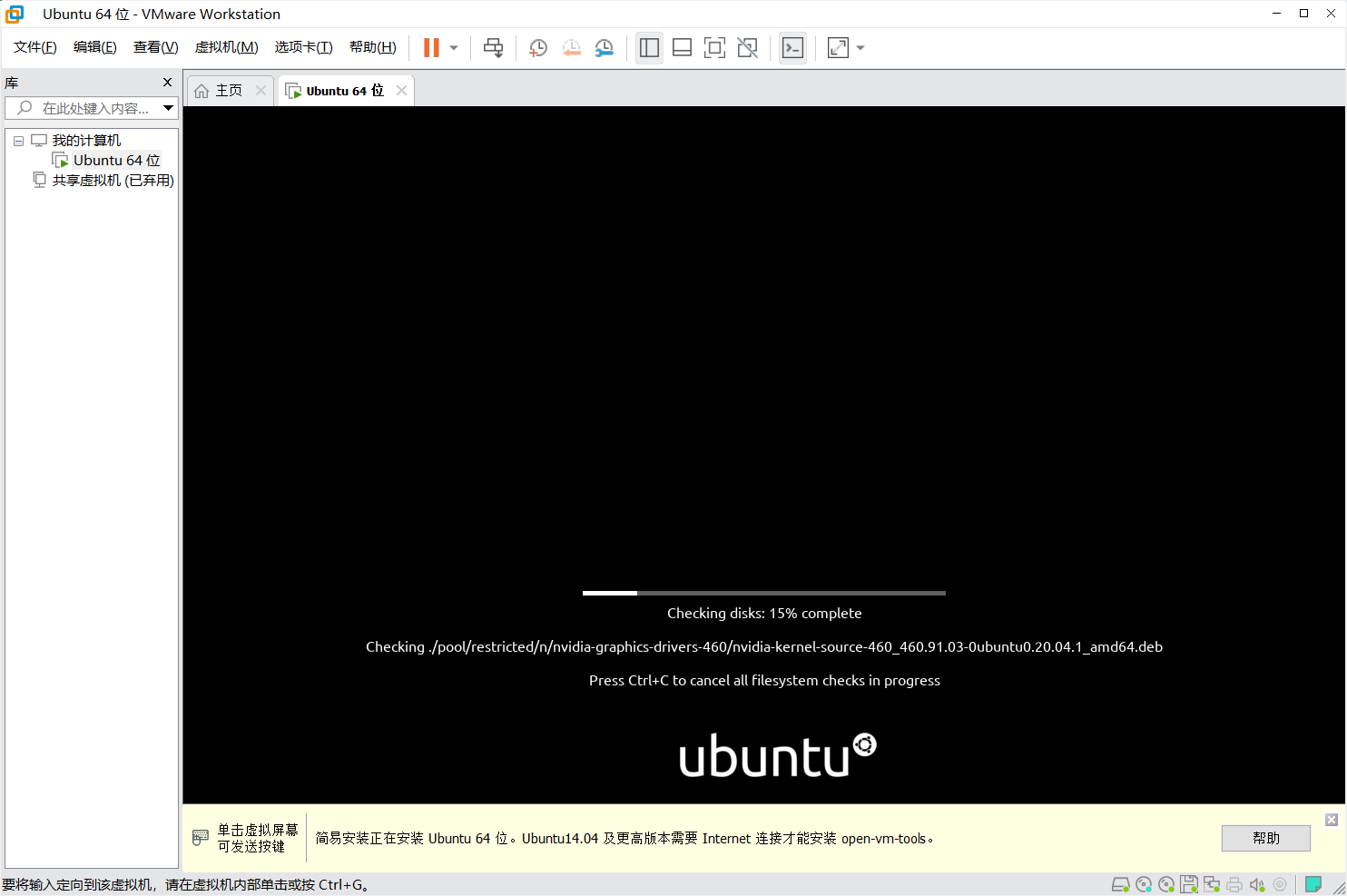
Task: Open the pause button dropdown arrow
Action: click(452, 47)
